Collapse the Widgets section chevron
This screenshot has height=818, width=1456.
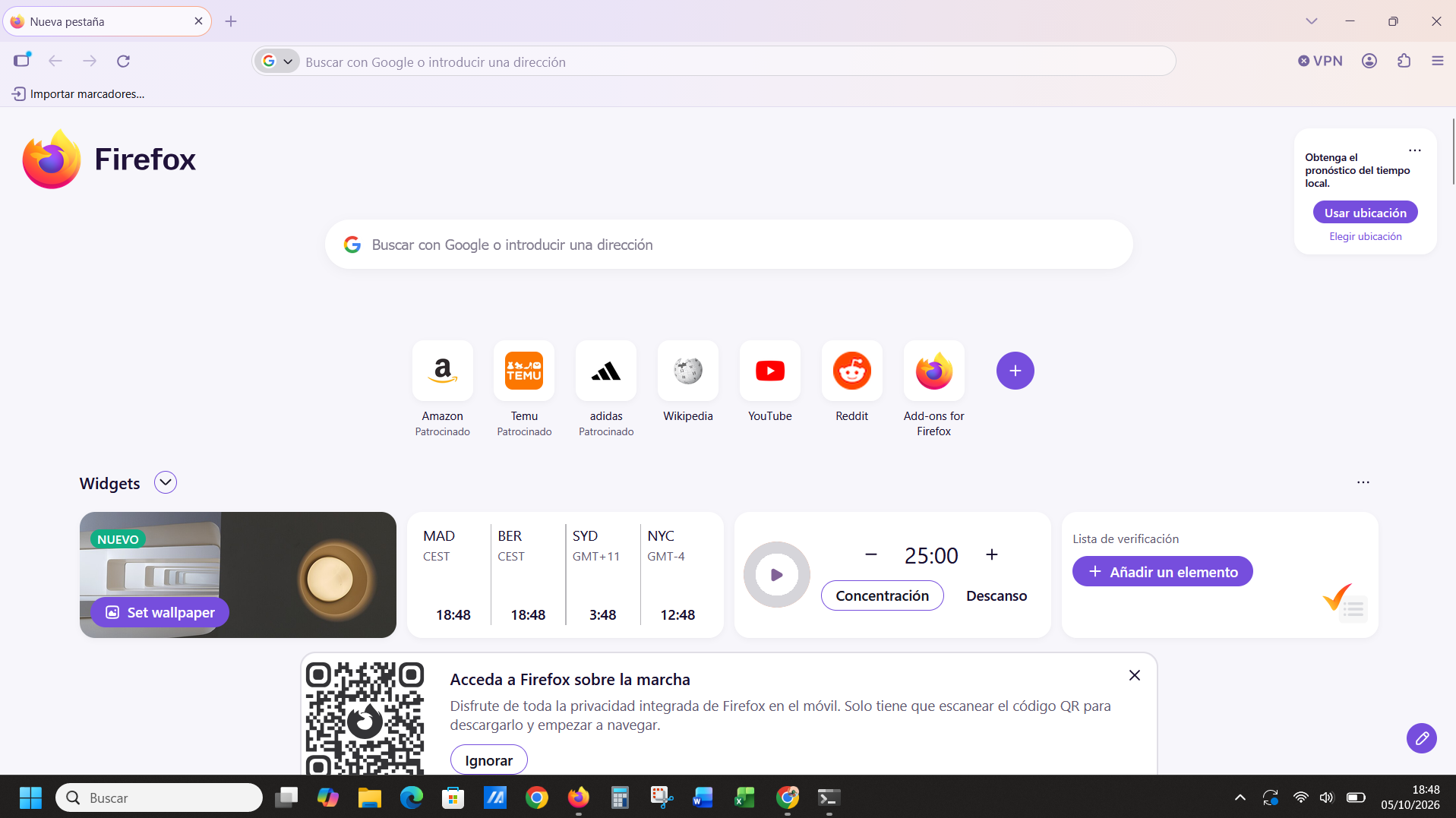click(x=166, y=482)
